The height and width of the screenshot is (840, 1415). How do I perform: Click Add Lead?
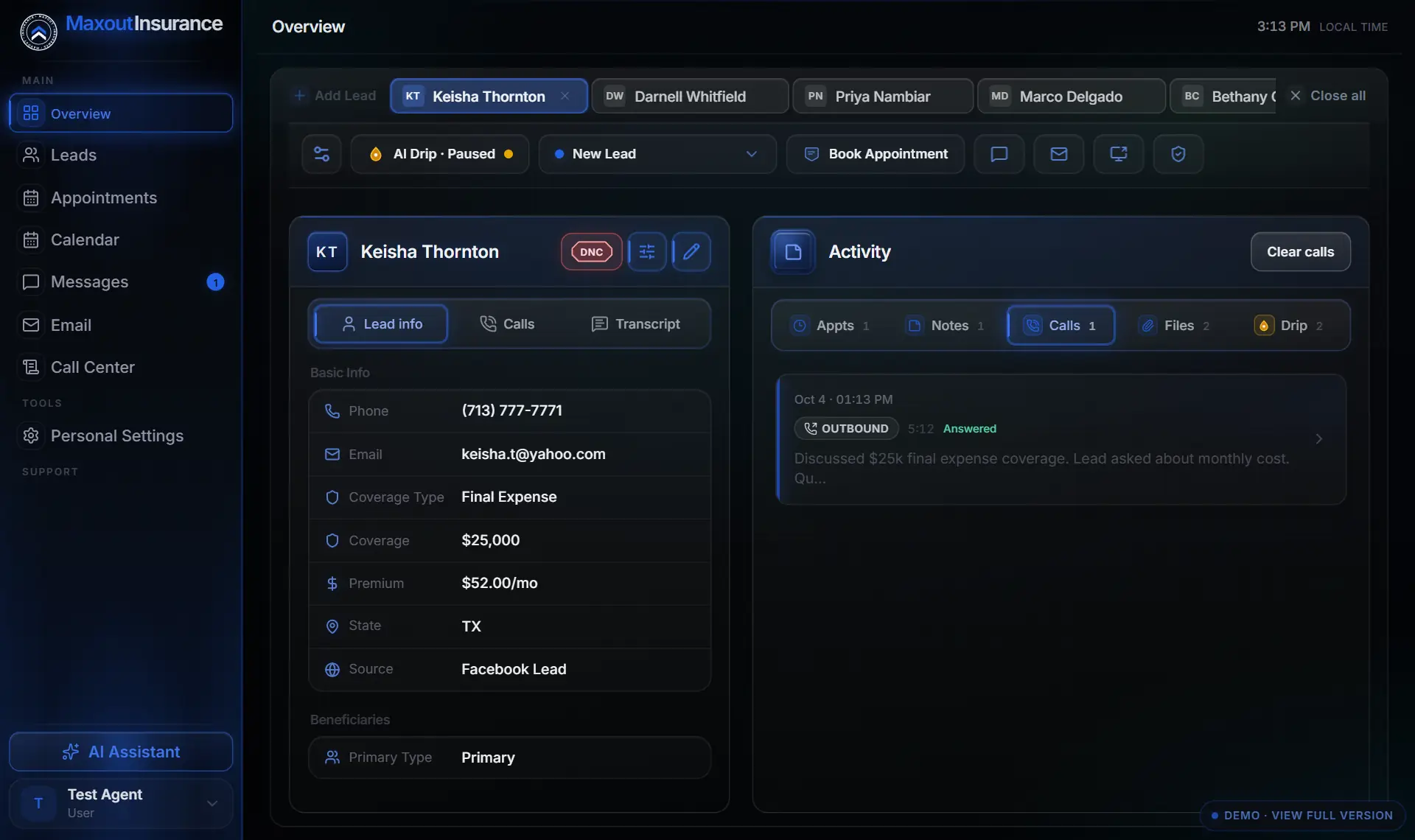(x=335, y=96)
